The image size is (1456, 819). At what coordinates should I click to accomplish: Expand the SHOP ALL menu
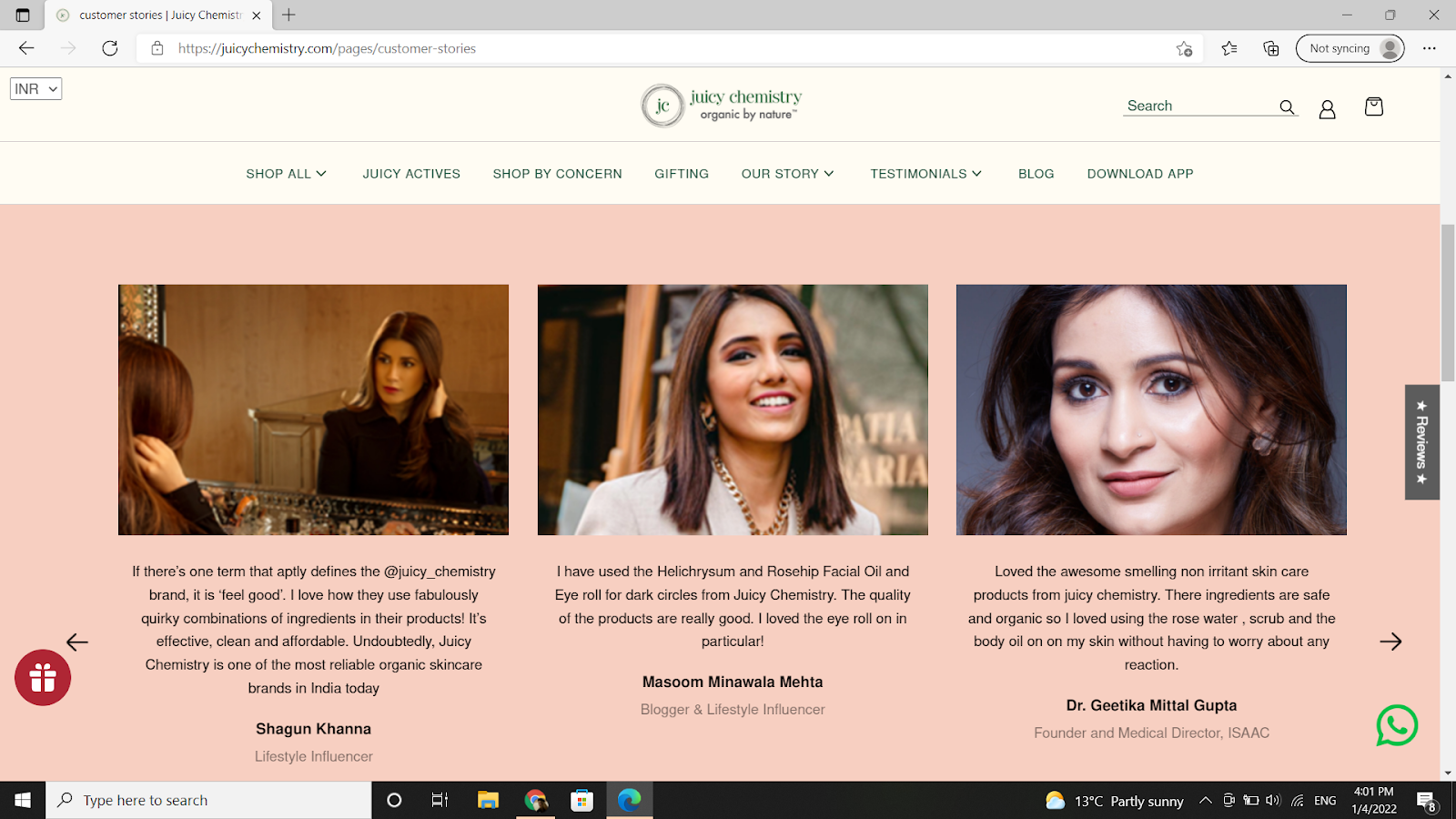click(x=286, y=174)
